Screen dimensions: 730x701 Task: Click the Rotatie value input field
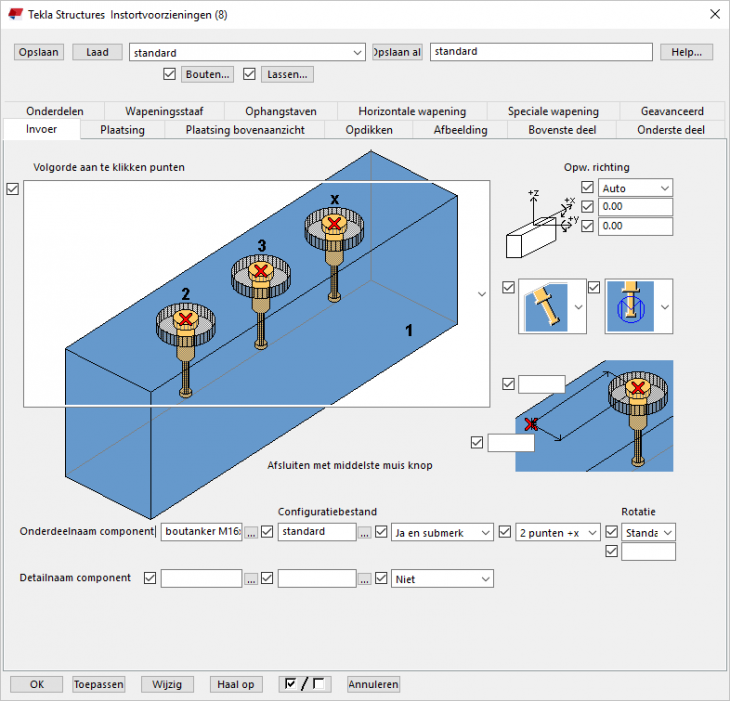click(647, 551)
